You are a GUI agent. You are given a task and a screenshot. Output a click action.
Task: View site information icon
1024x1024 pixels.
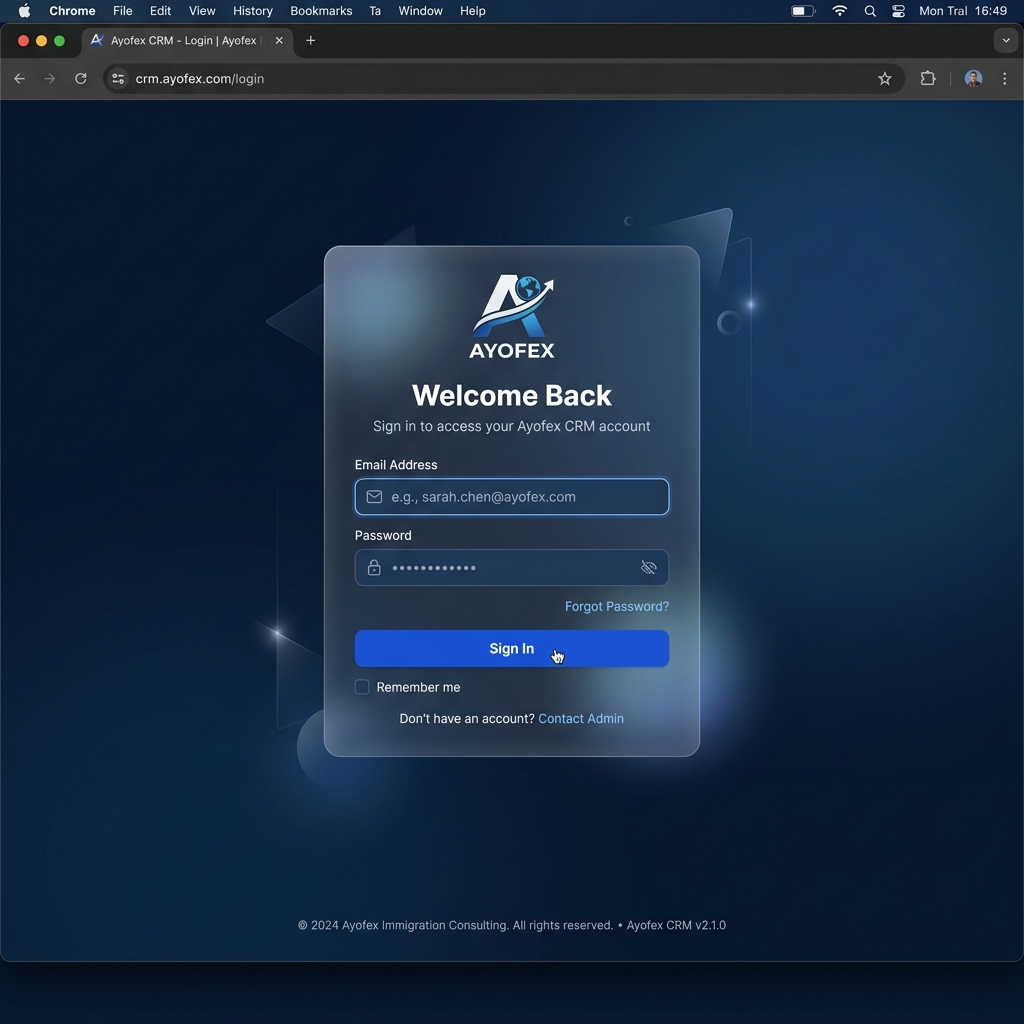[118, 79]
